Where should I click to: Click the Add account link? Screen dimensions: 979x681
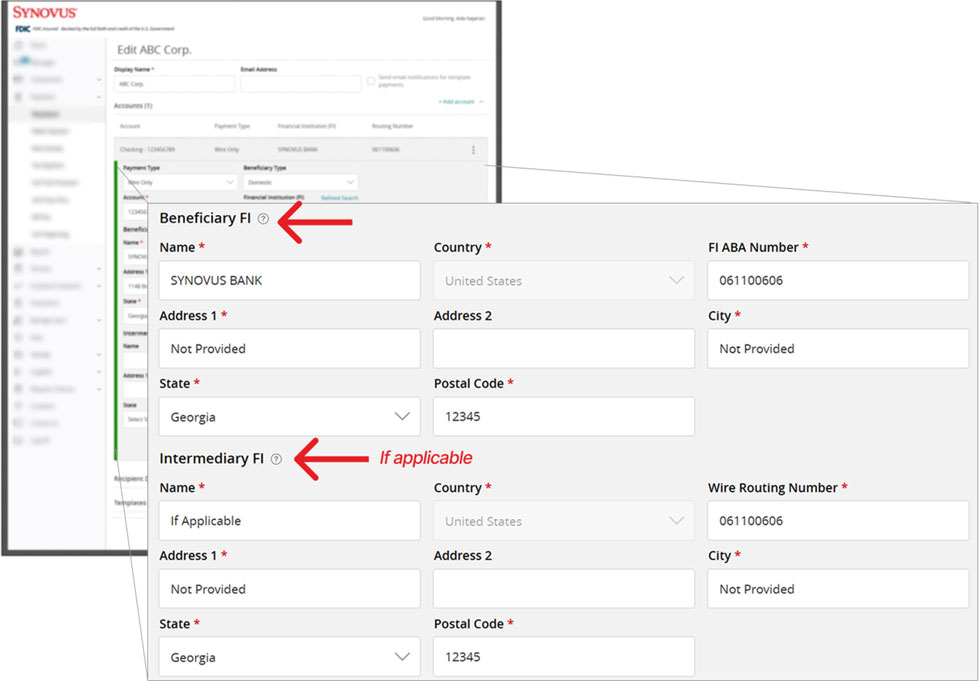click(x=456, y=102)
